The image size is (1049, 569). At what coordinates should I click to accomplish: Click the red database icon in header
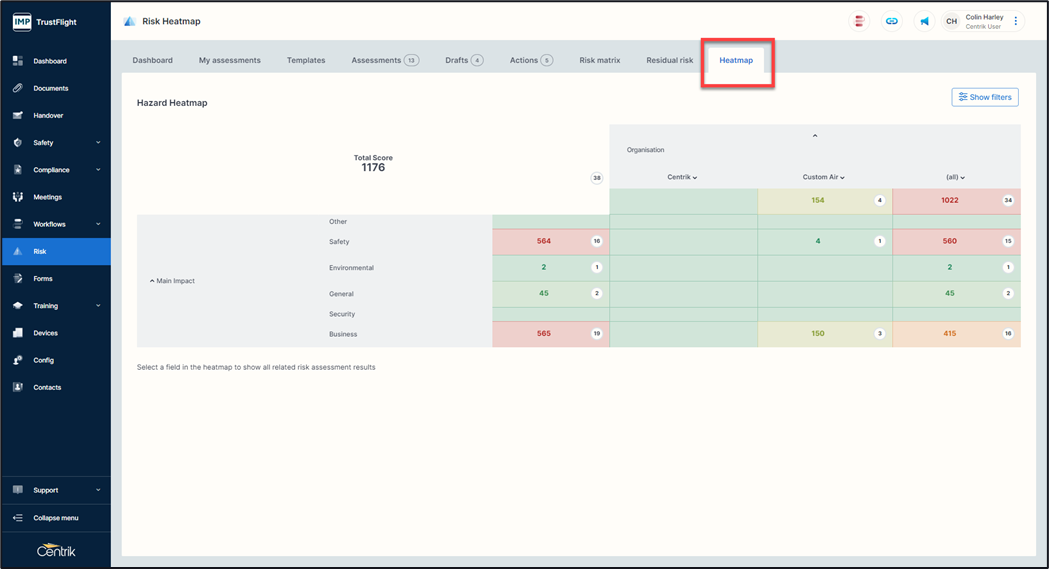(x=859, y=21)
